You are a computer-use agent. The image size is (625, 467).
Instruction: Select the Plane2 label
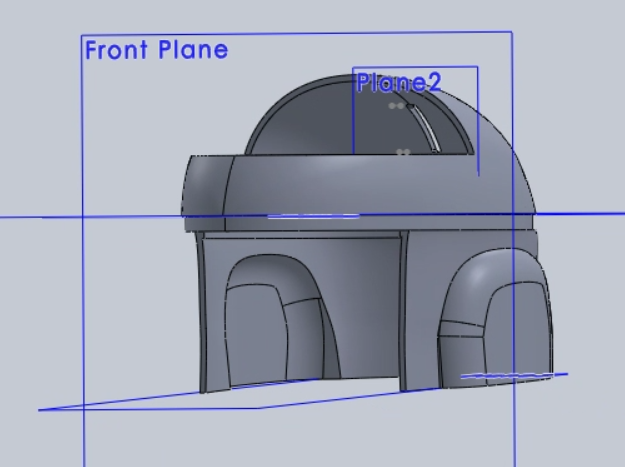399,82
